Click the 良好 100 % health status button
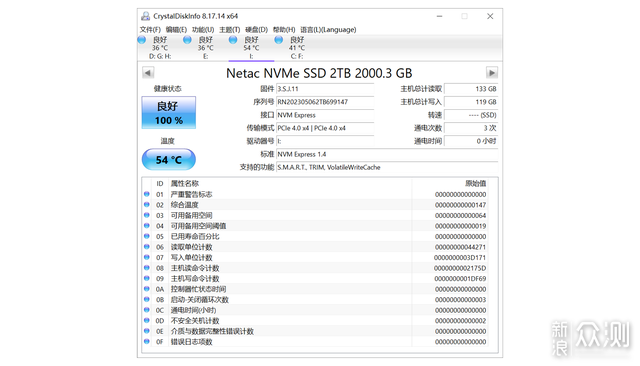Screen dimensions: 640x366 click(x=169, y=113)
